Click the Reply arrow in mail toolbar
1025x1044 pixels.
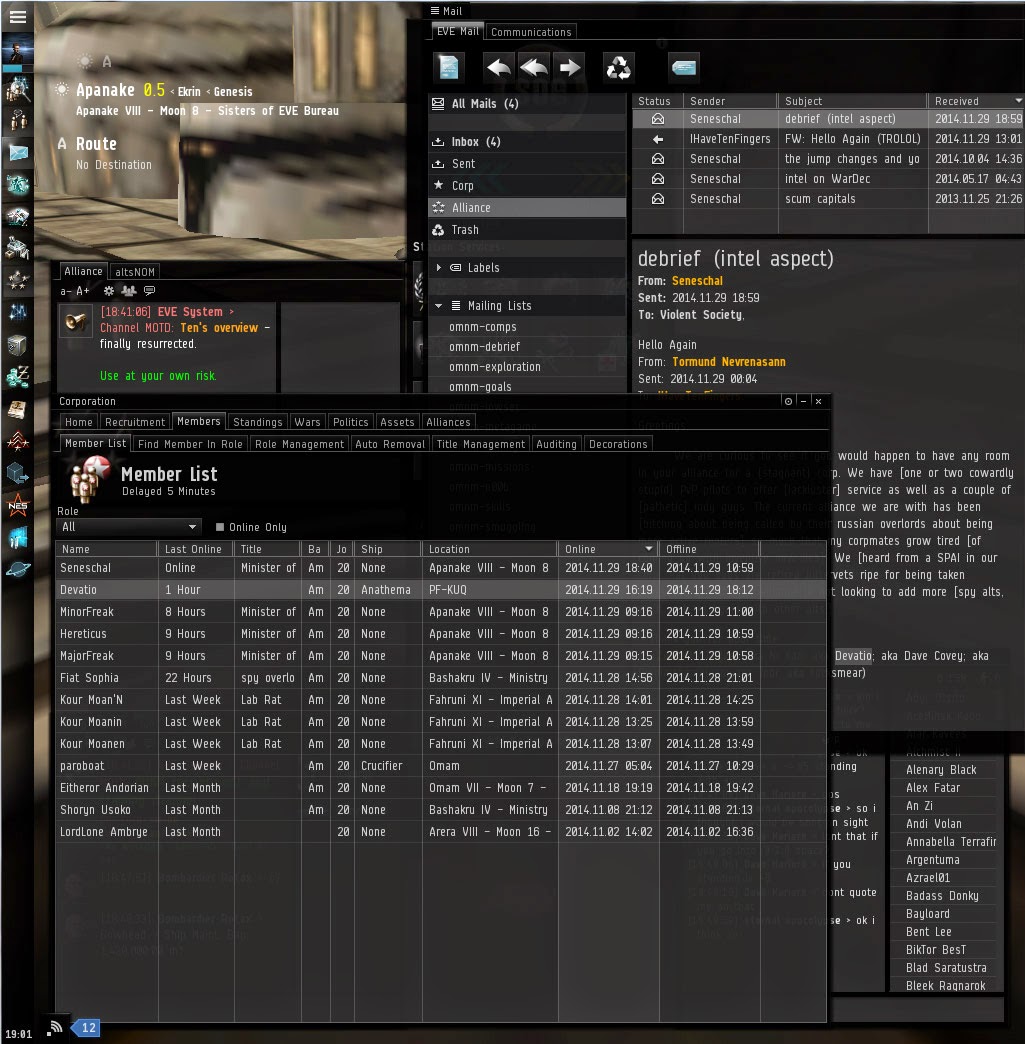[x=499, y=67]
